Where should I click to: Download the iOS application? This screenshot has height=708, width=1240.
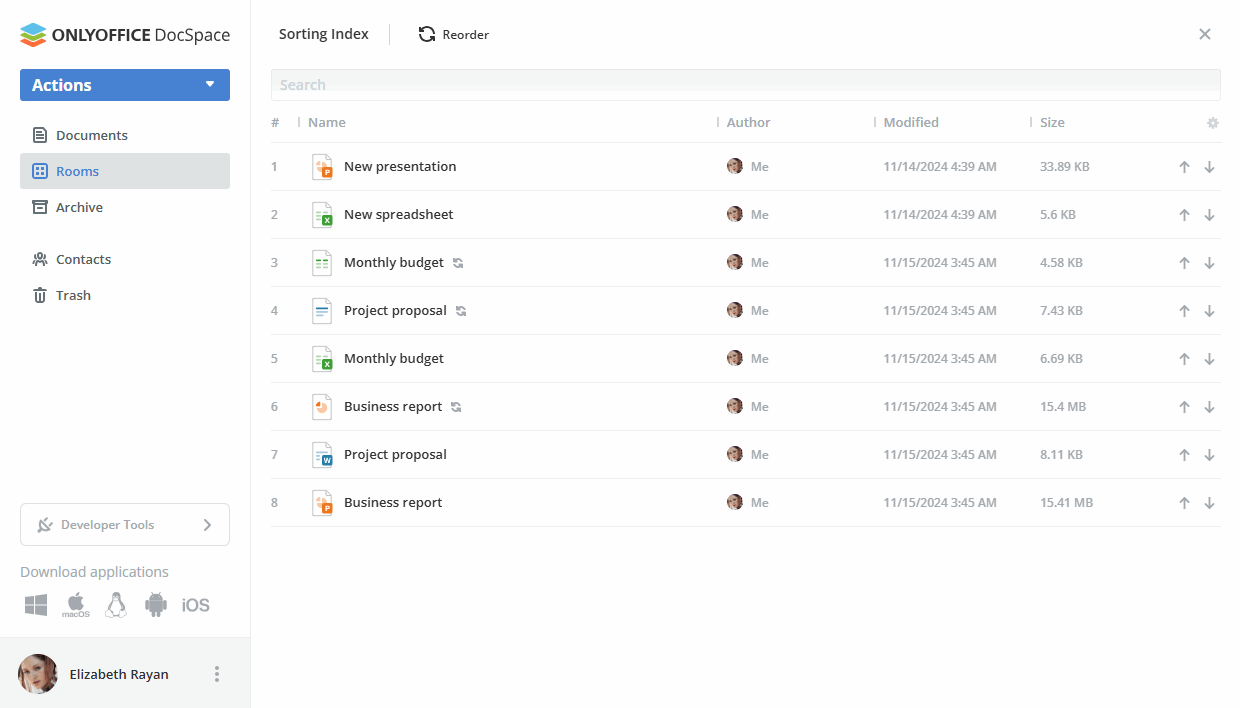(195, 604)
